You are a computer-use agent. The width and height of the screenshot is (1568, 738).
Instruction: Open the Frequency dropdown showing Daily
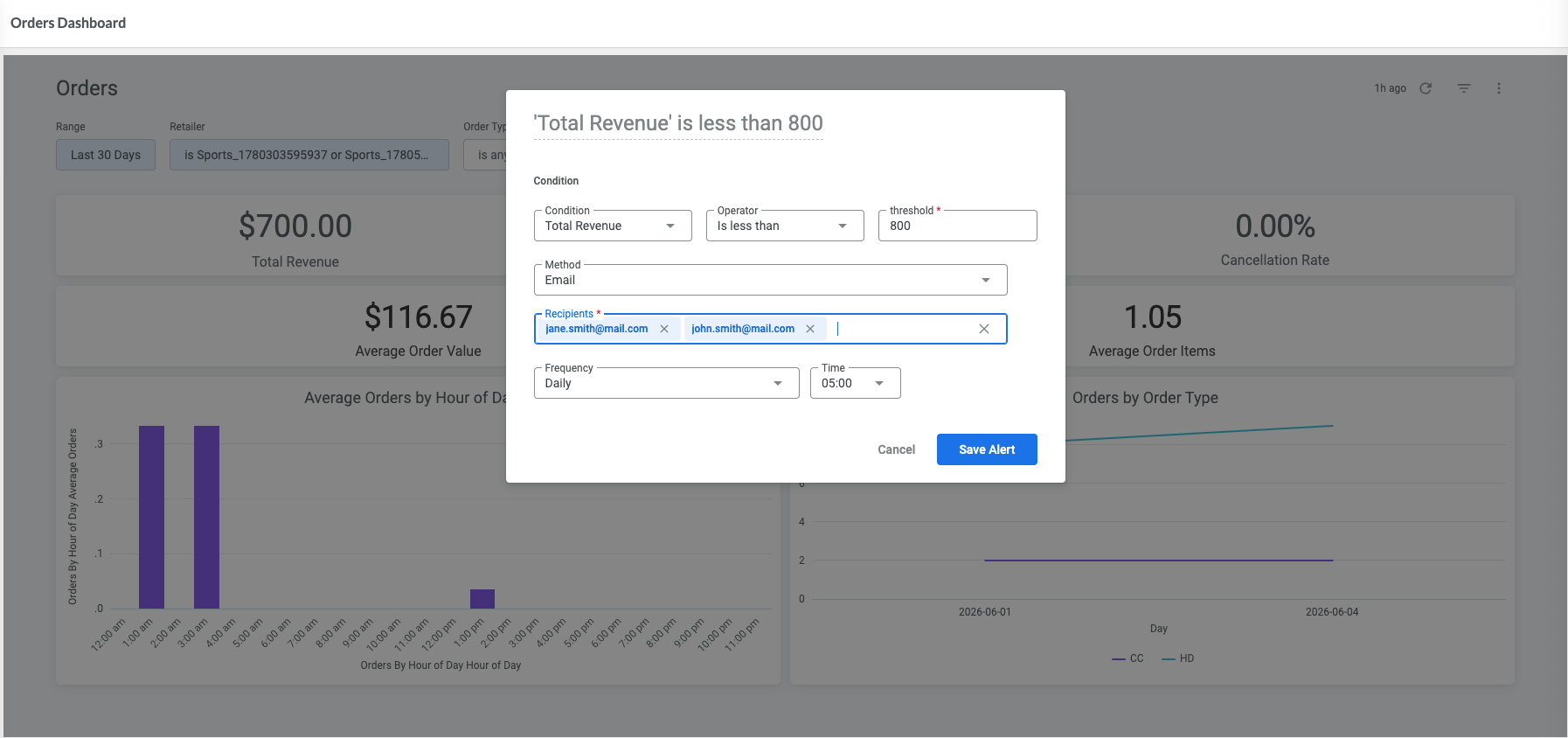(x=666, y=383)
